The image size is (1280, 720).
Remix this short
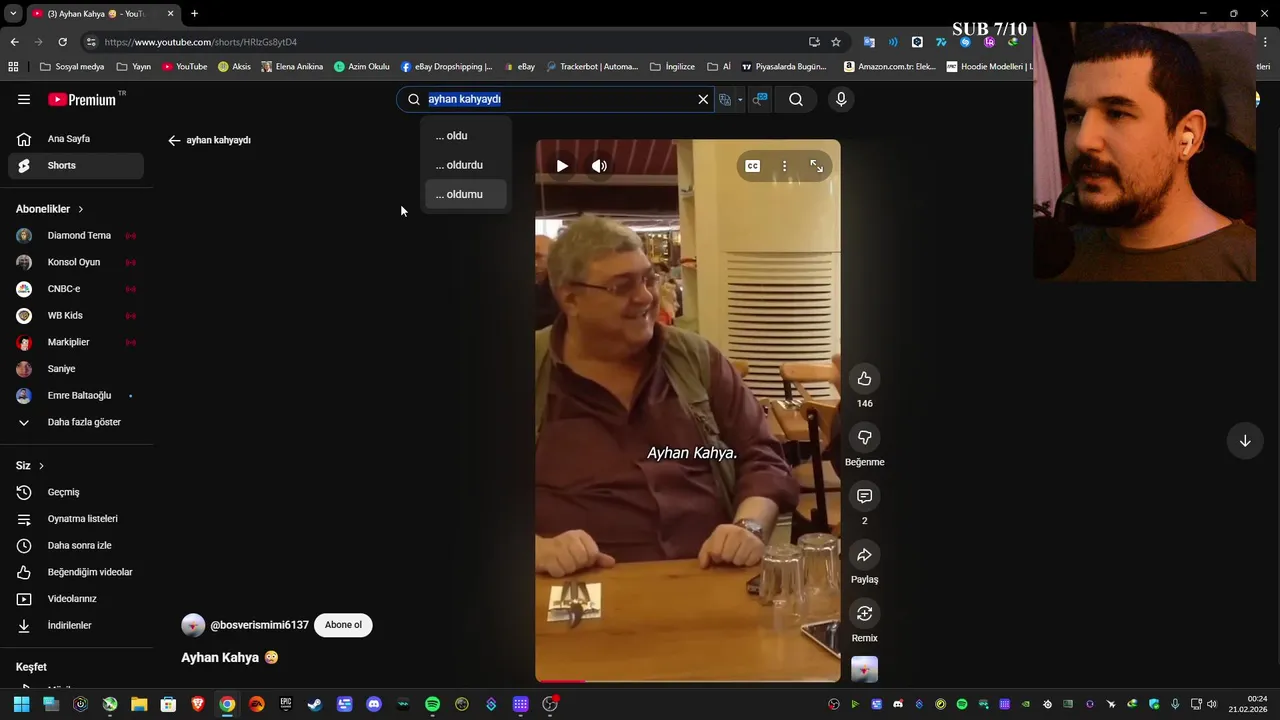click(864, 613)
